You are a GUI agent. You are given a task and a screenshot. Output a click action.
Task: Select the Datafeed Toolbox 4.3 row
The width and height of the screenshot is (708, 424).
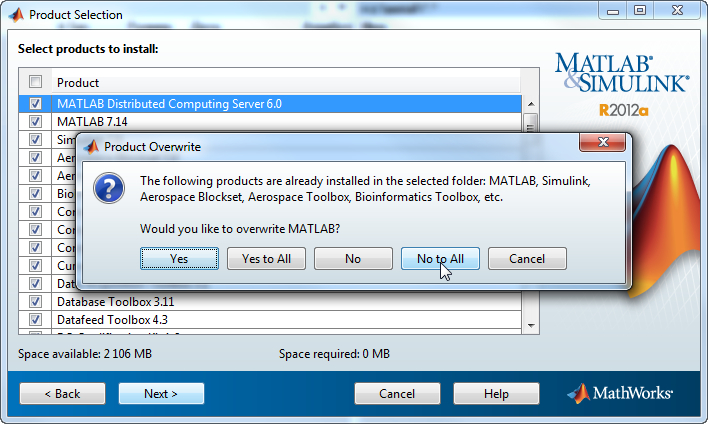point(270,320)
